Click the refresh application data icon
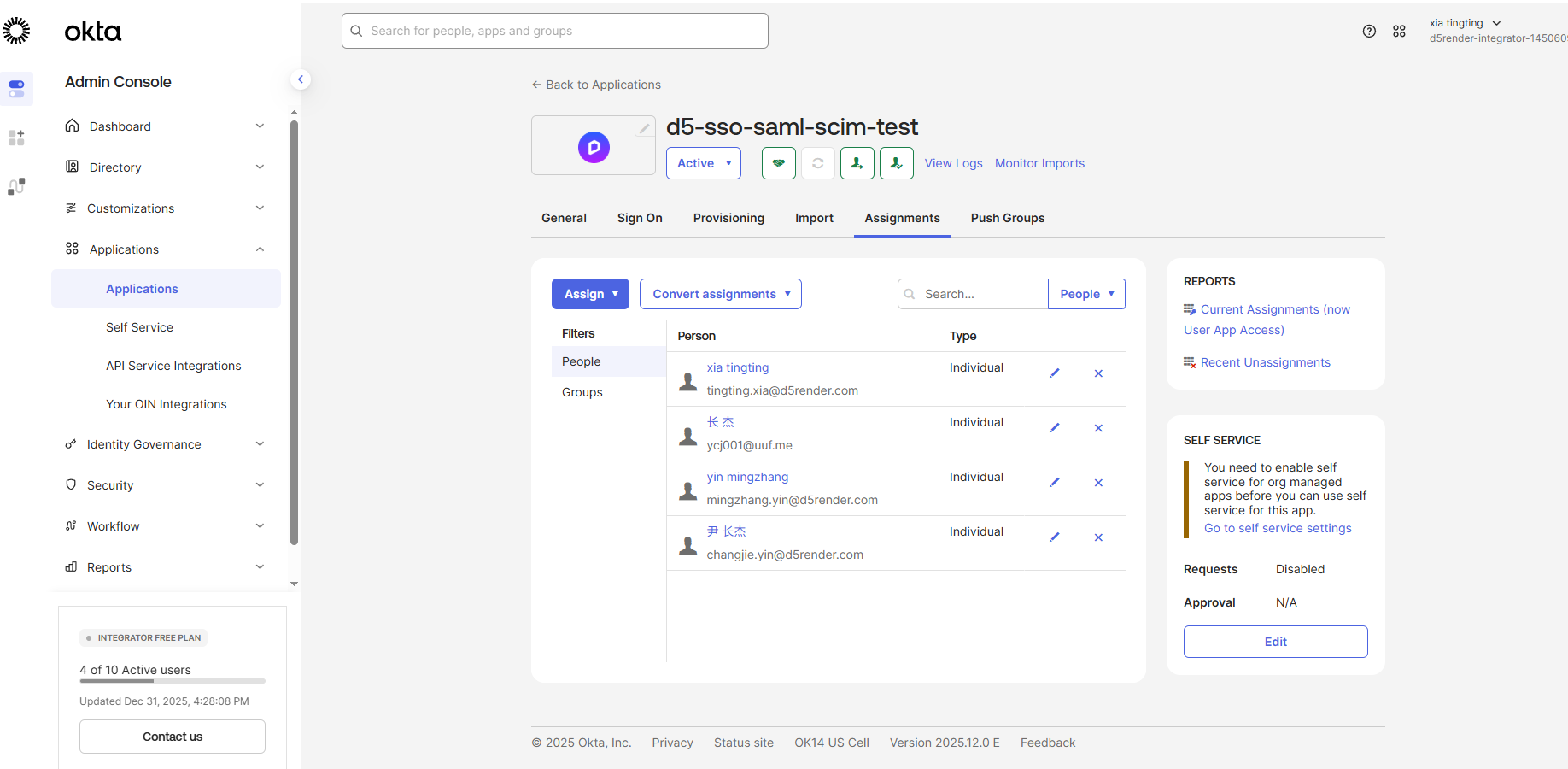 pyautogui.click(x=817, y=163)
